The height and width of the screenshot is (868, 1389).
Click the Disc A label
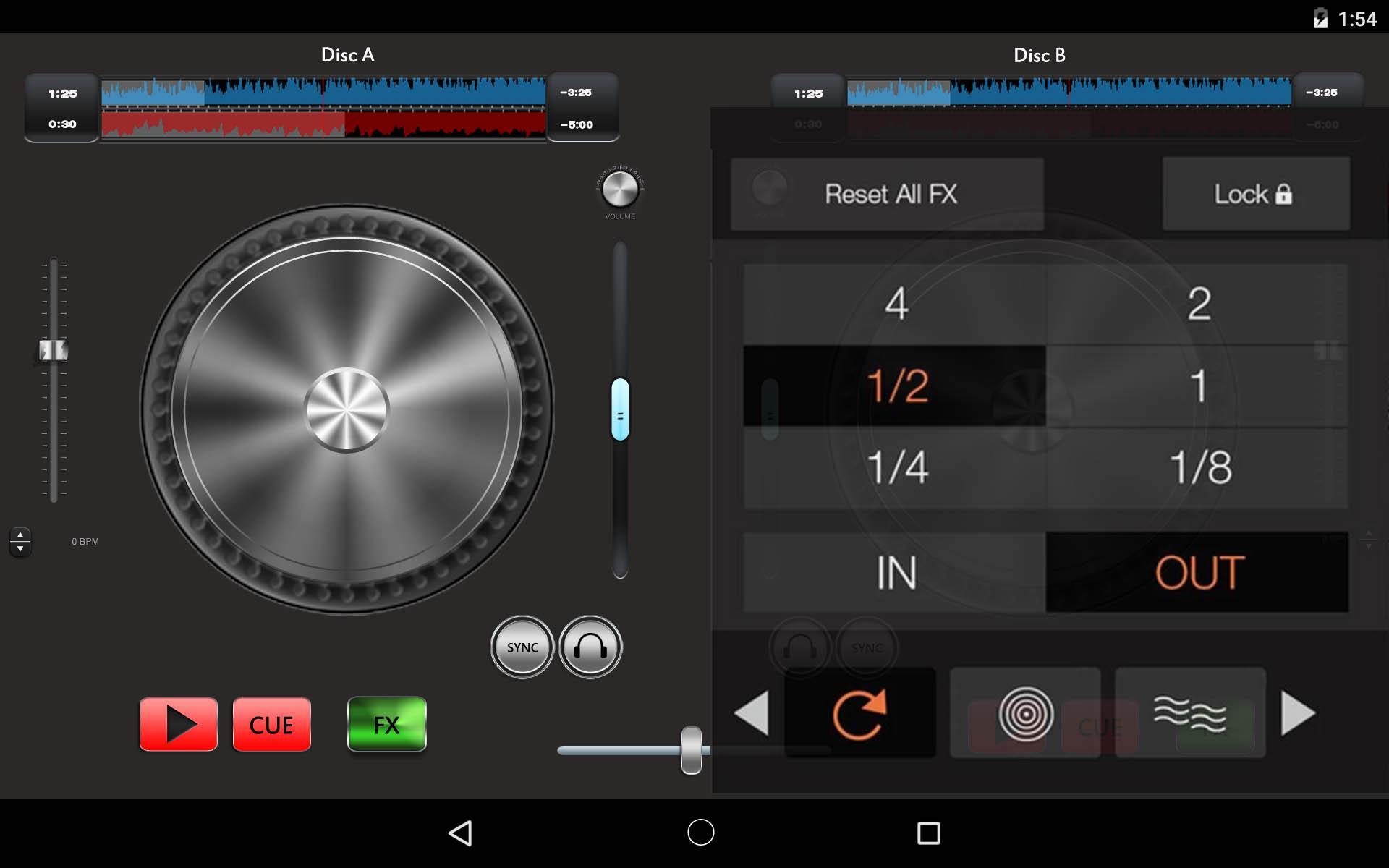pos(347,55)
